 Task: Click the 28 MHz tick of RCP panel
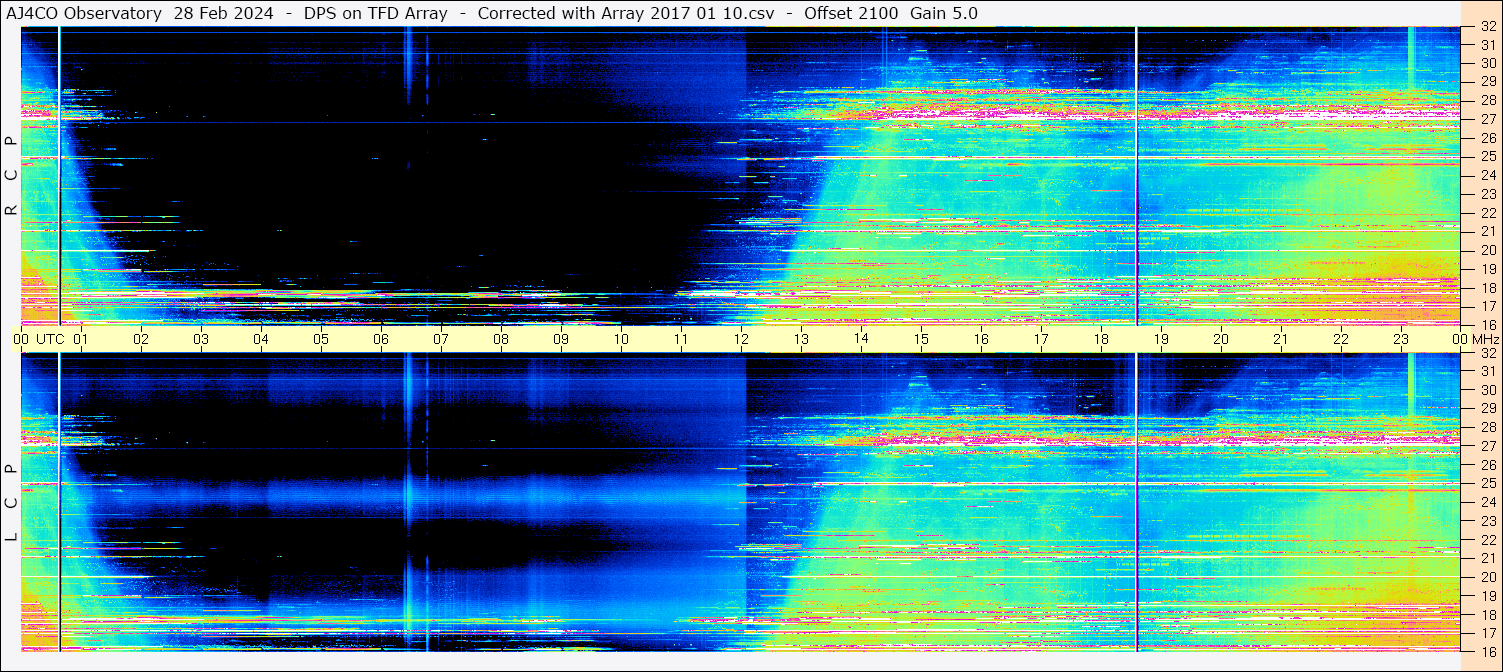click(1487, 100)
